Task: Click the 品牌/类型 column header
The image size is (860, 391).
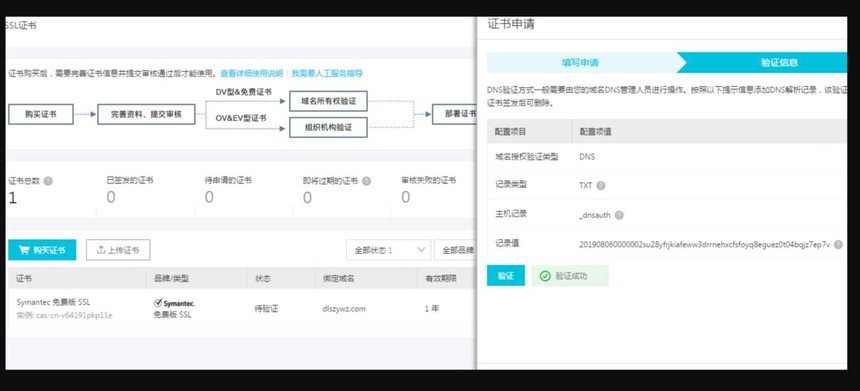Action: pos(171,279)
